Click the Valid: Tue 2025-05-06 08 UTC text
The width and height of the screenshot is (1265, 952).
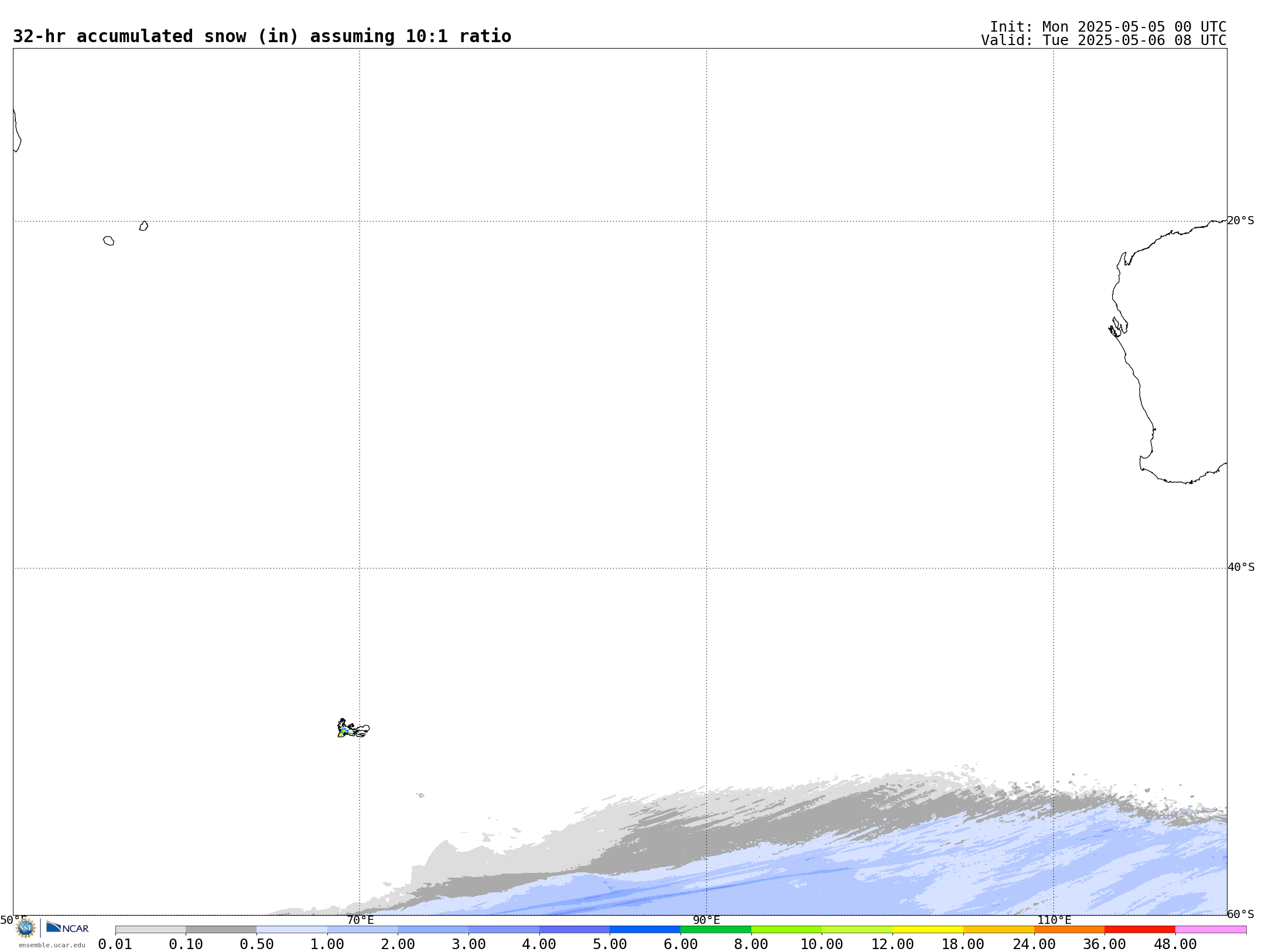point(1103,40)
